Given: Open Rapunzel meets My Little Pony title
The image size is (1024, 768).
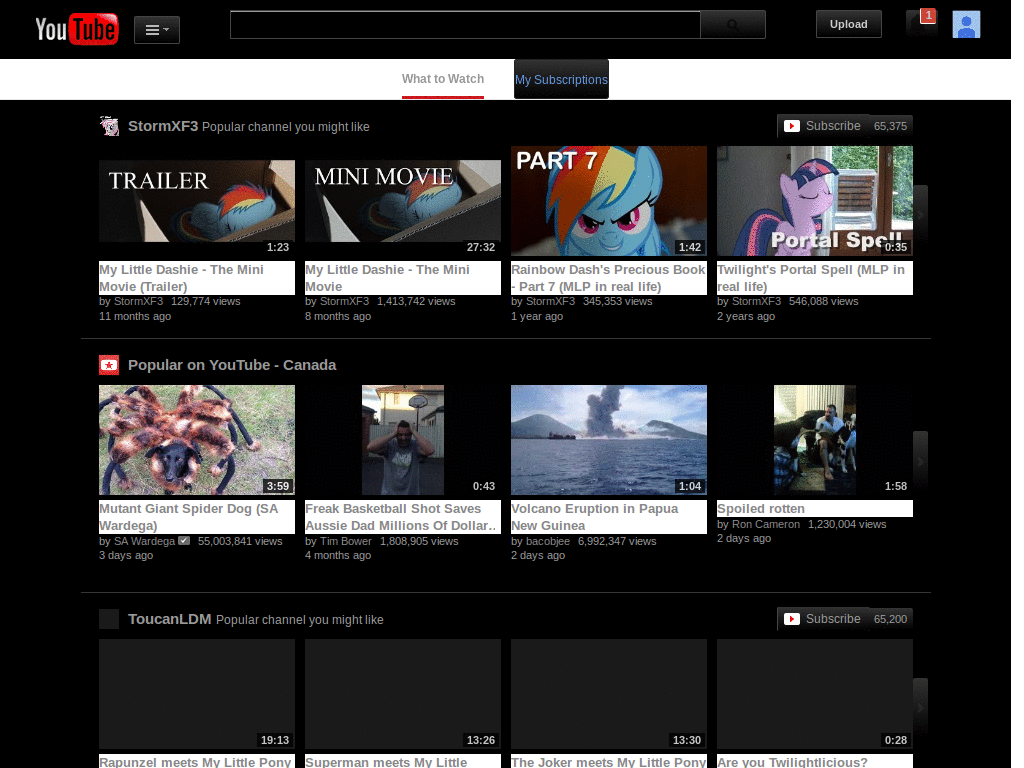Looking at the screenshot, I should [197, 761].
